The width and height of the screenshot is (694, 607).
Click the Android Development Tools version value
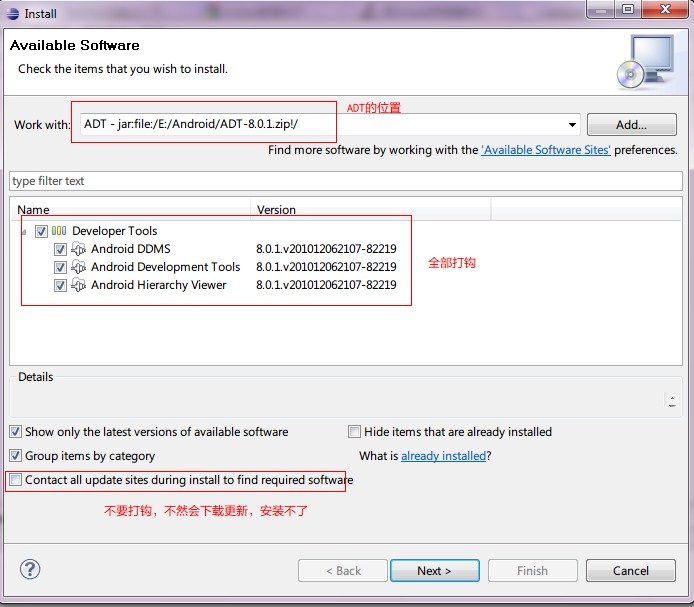326,267
